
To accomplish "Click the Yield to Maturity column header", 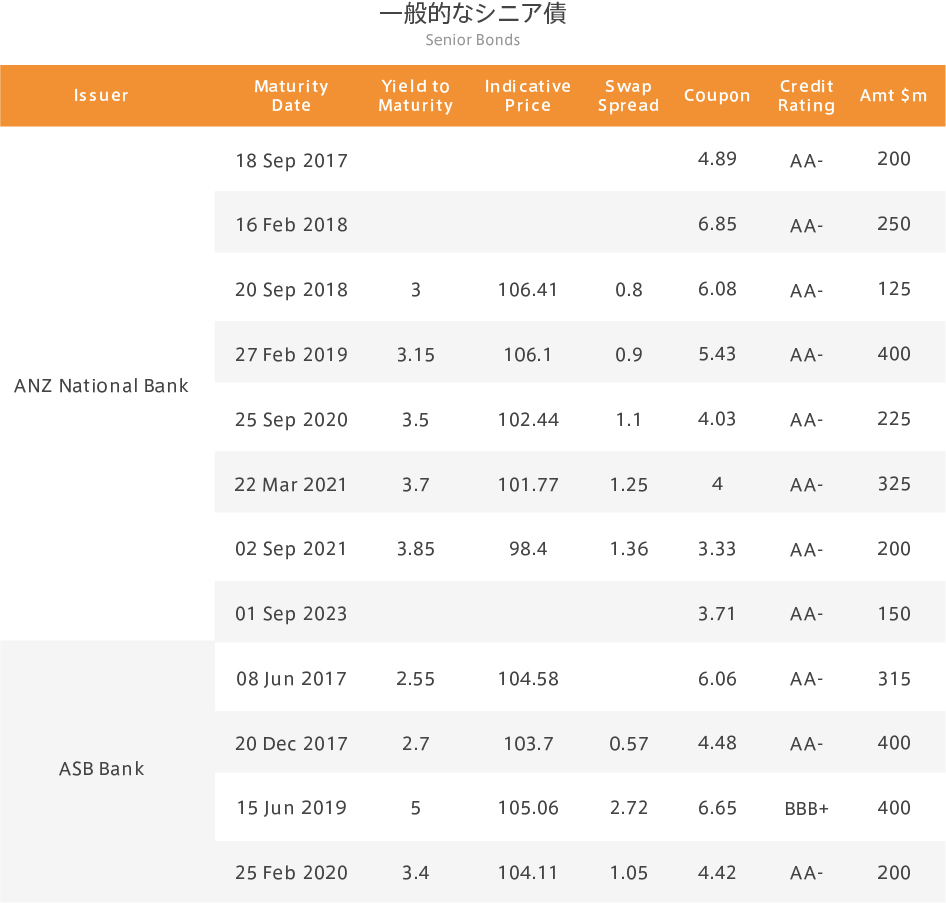I will [416, 95].
